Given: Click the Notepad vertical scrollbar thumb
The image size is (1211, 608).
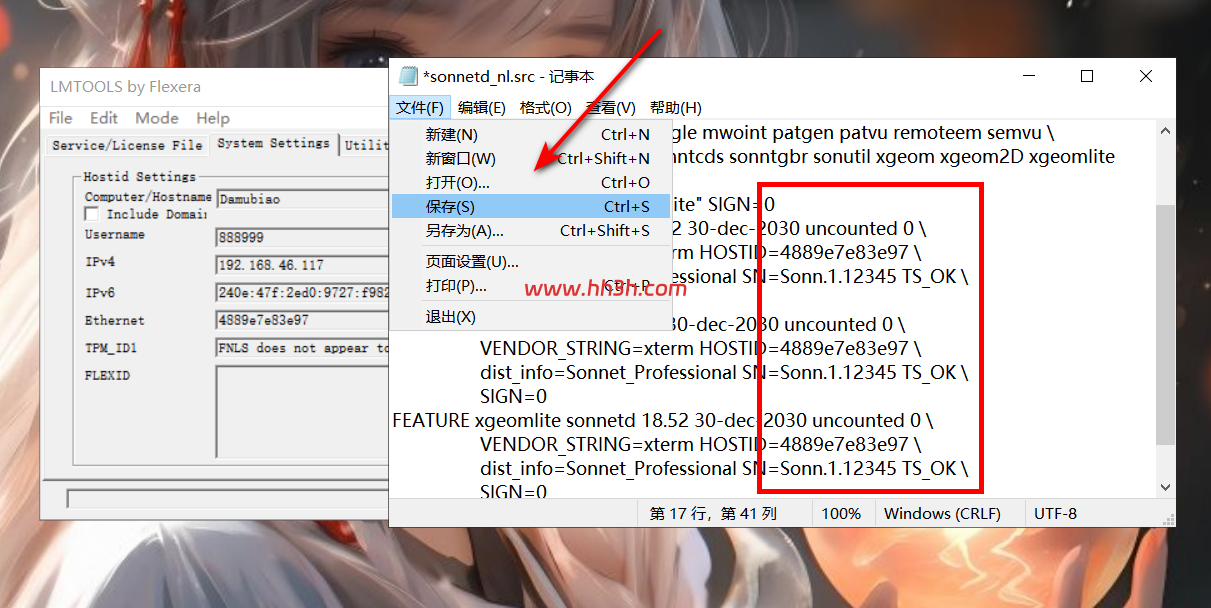Looking at the screenshot, I should tap(1165, 325).
